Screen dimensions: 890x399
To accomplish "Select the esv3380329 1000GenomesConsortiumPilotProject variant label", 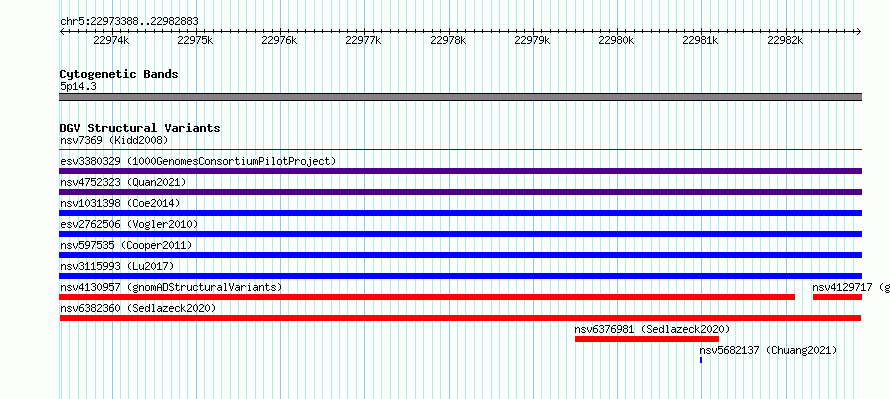I will 198,161.
